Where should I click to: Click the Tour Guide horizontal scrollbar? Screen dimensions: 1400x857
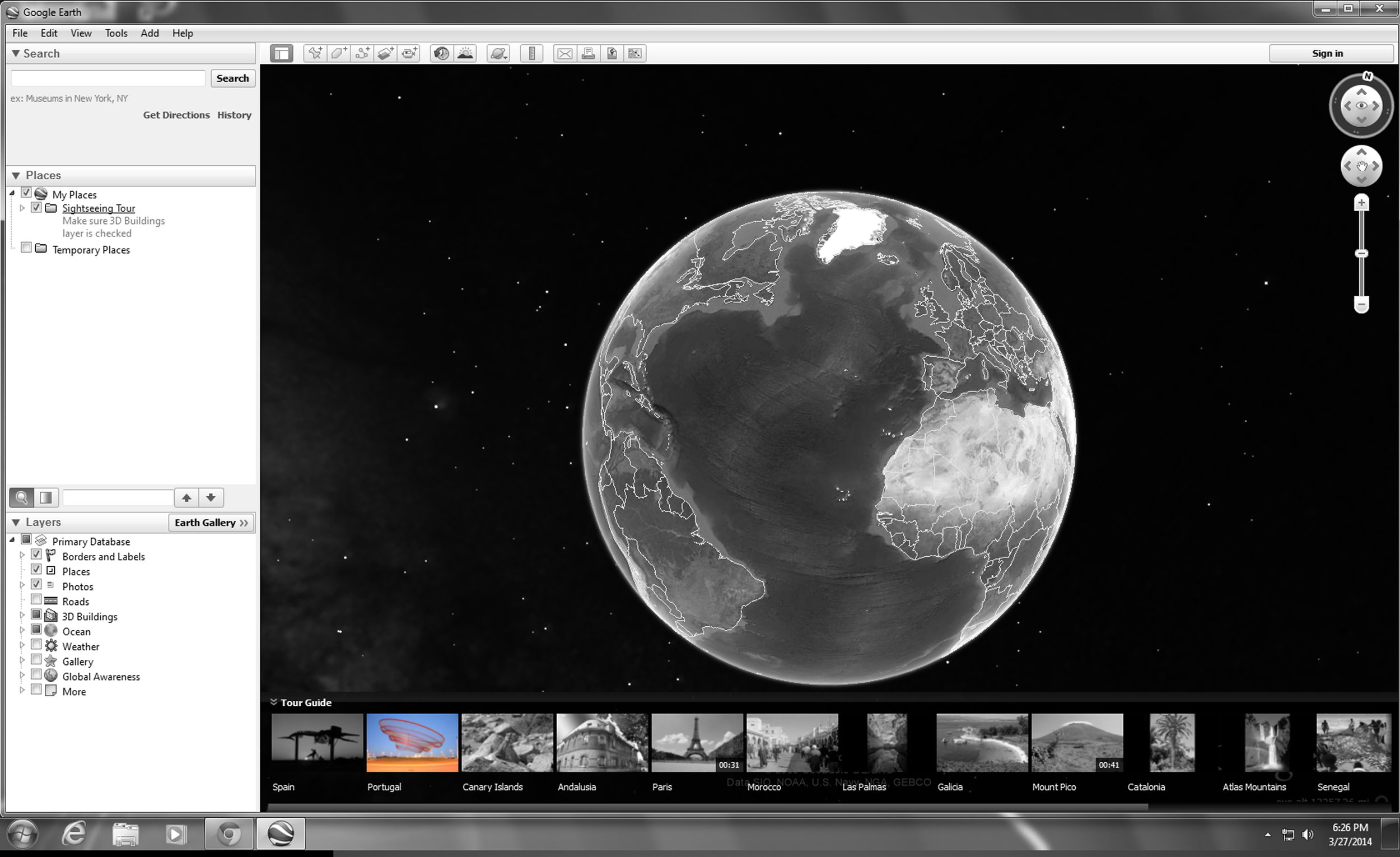pyautogui.click(x=707, y=807)
